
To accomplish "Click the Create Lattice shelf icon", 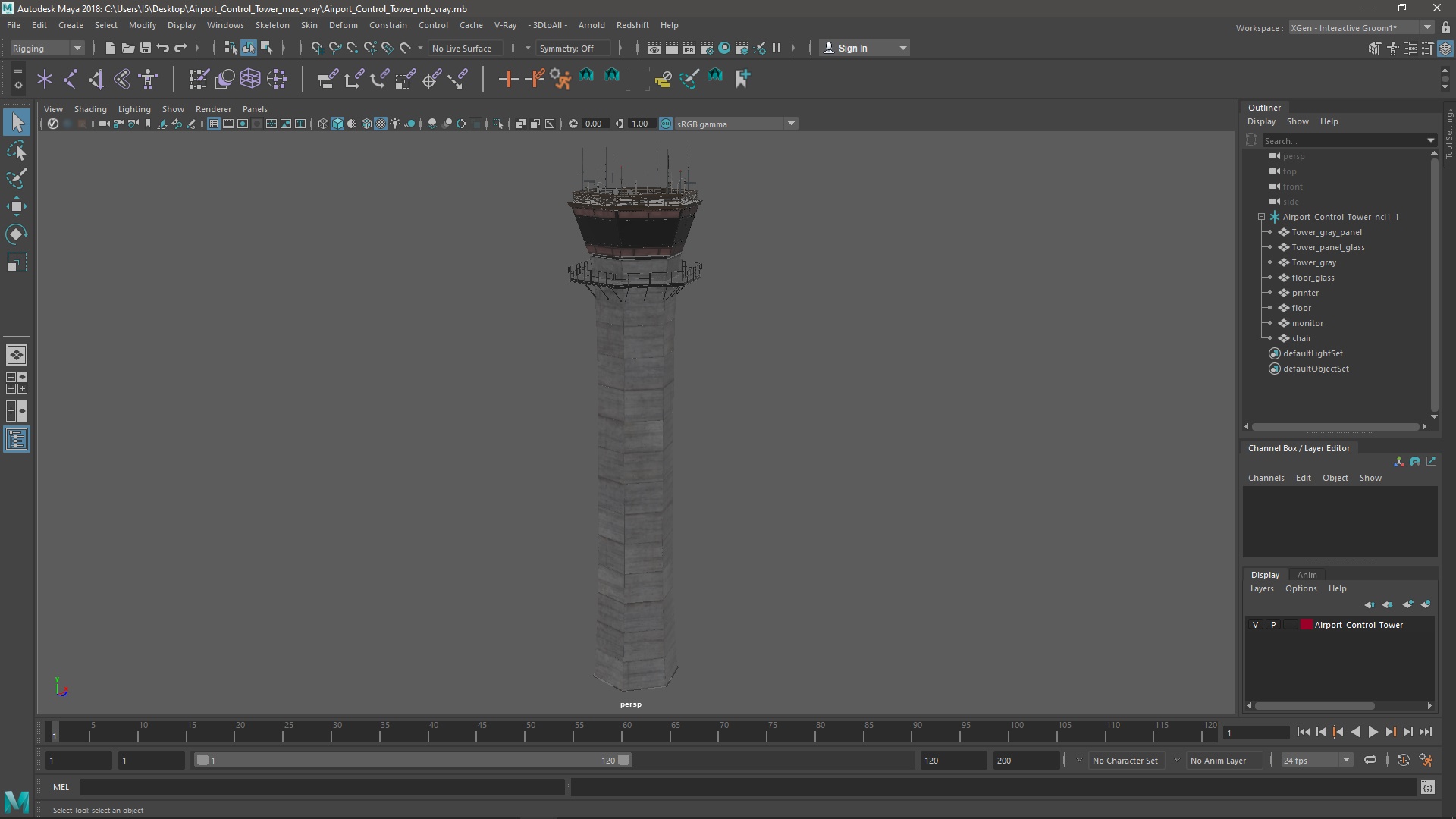I will pyautogui.click(x=249, y=78).
